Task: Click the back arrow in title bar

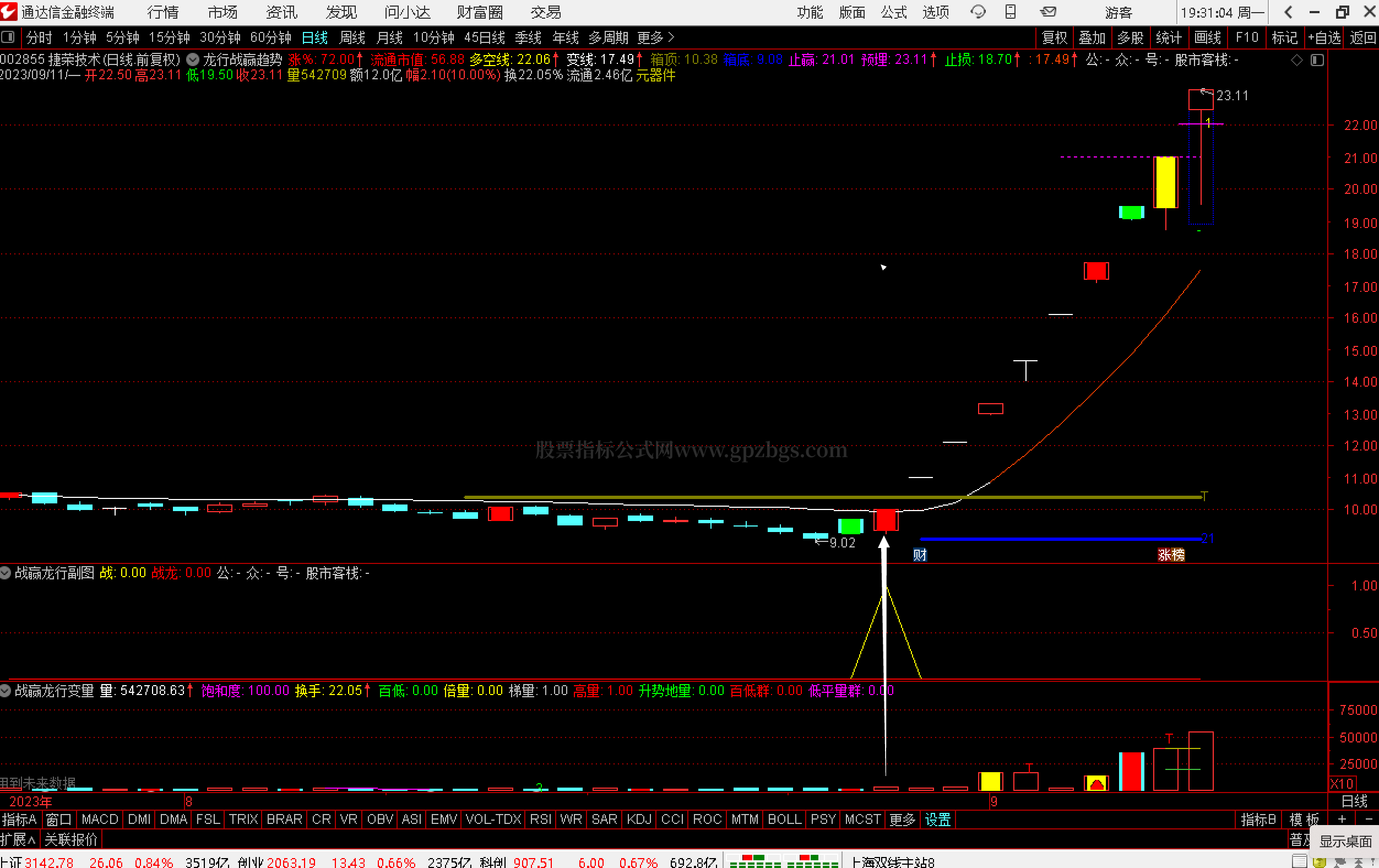Action: click(1289, 12)
